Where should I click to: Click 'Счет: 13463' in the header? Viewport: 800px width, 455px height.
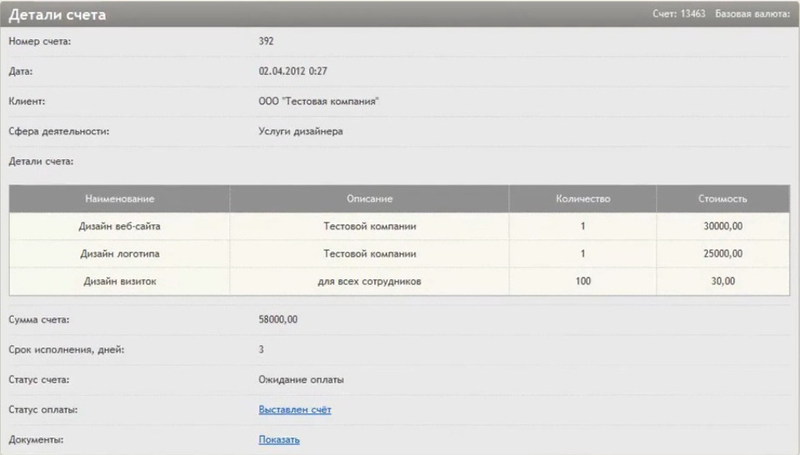679,14
